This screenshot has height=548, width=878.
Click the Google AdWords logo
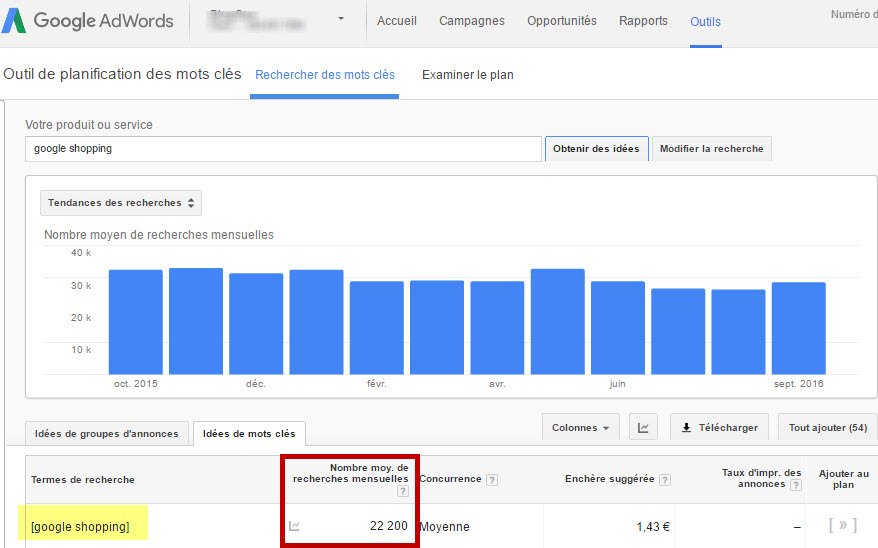(x=88, y=21)
